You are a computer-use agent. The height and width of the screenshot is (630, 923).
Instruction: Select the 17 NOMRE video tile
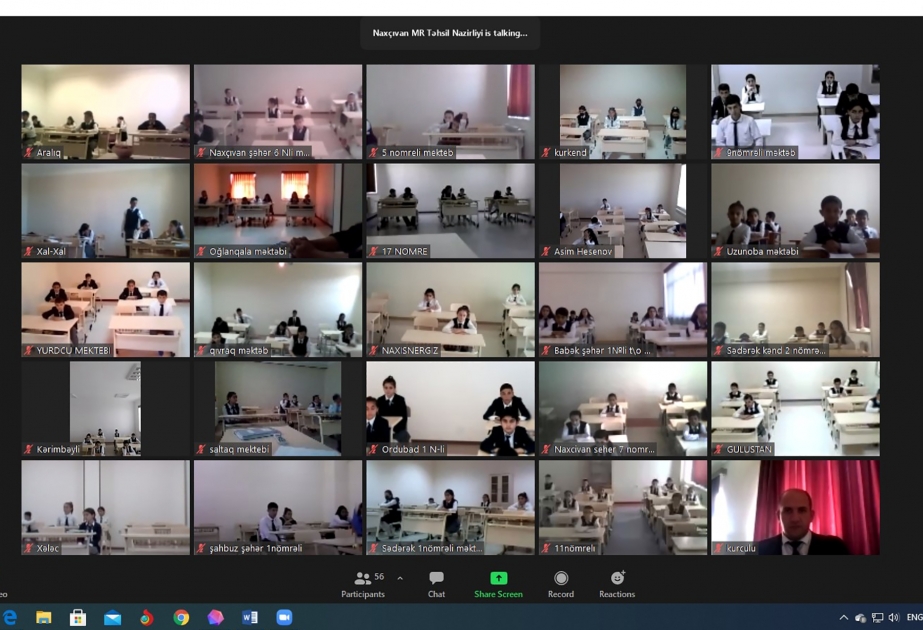(x=451, y=211)
